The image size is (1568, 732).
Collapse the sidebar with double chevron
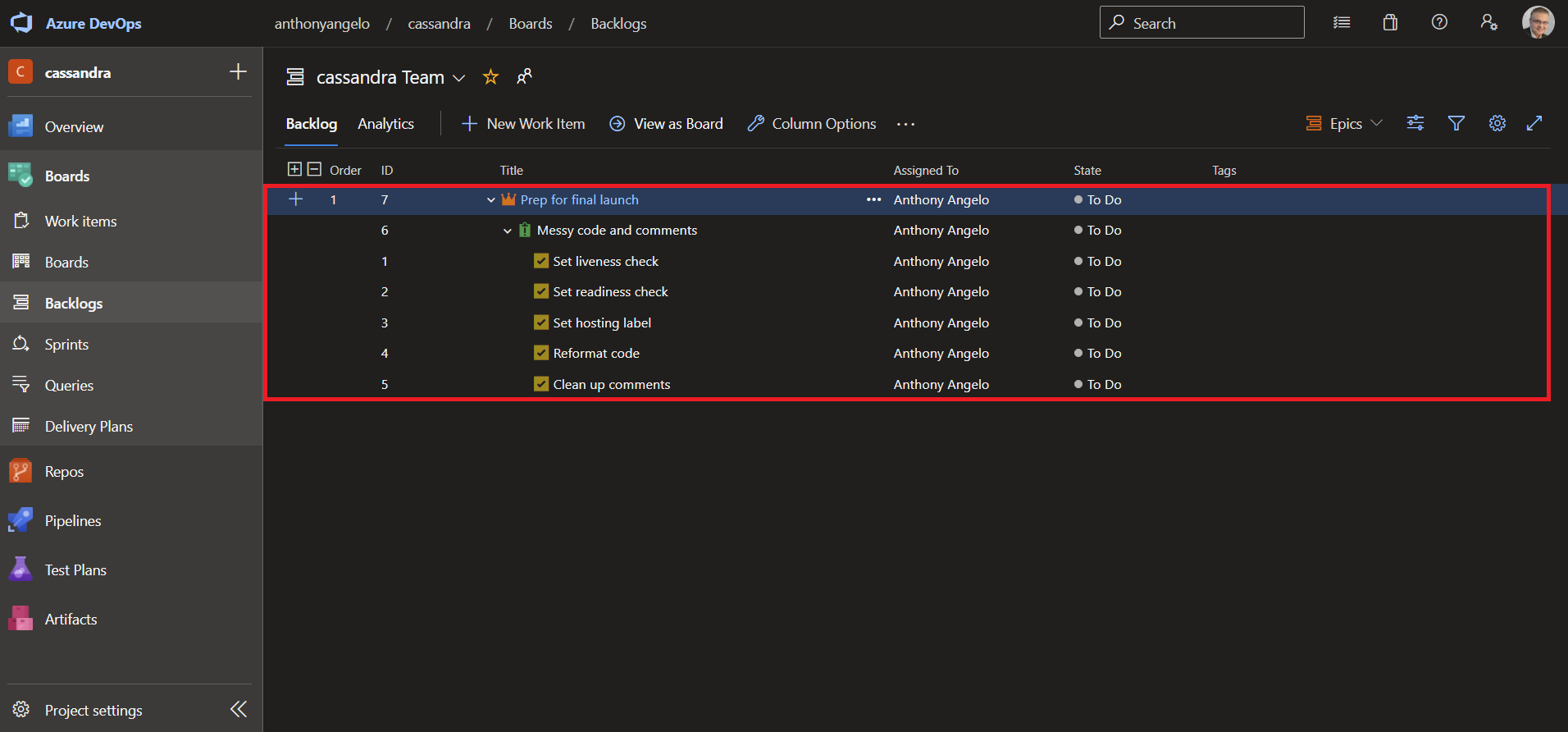pyautogui.click(x=239, y=709)
